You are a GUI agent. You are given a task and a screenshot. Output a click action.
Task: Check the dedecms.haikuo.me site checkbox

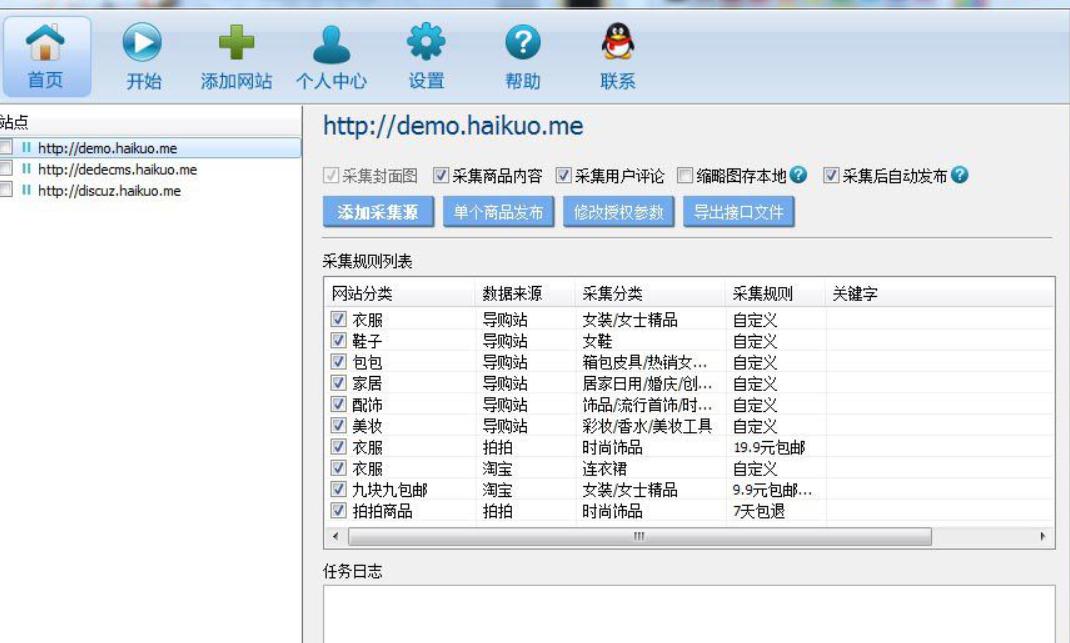tap(5, 168)
